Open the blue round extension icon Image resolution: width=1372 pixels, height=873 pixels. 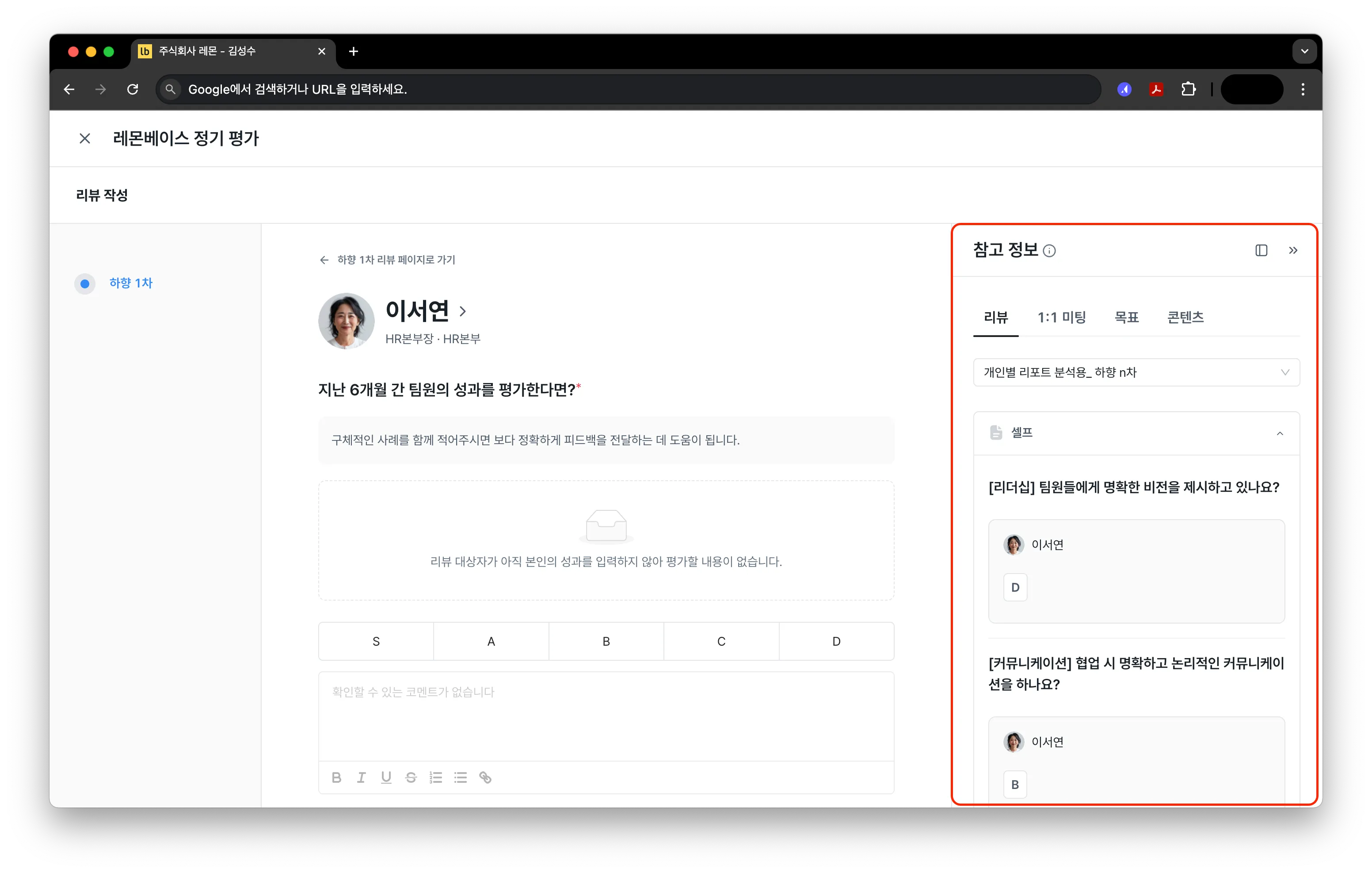tap(1124, 89)
